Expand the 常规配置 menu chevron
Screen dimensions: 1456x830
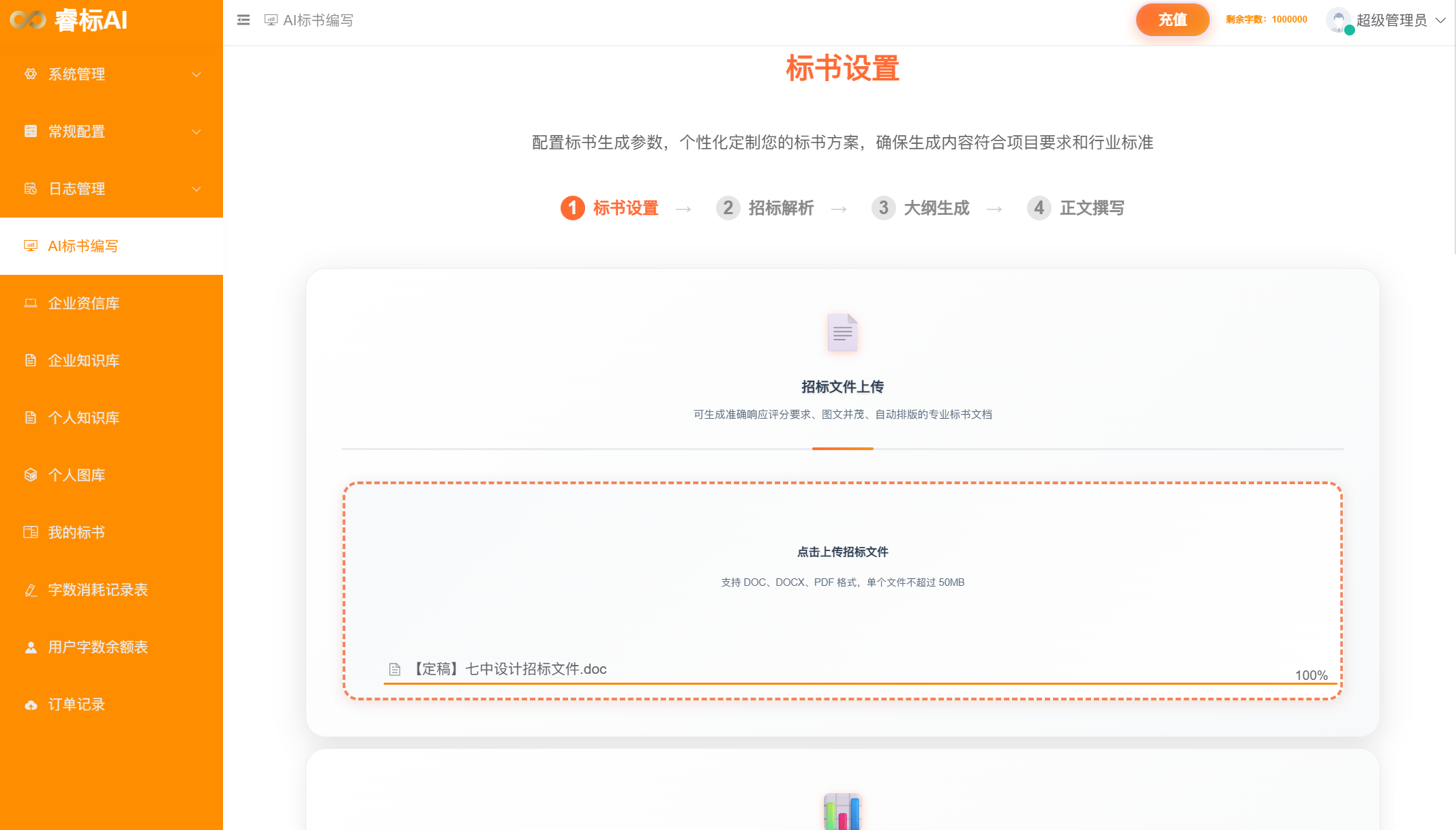[196, 132]
